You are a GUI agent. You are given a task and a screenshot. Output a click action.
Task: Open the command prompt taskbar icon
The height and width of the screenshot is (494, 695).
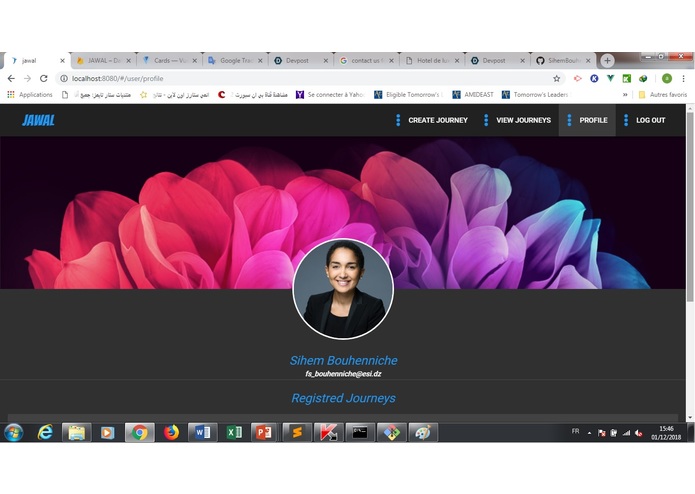click(359, 432)
